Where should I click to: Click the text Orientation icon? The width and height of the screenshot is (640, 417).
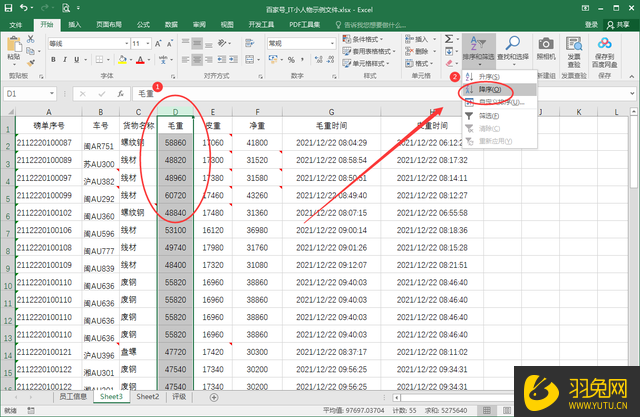pyautogui.click(x=222, y=43)
